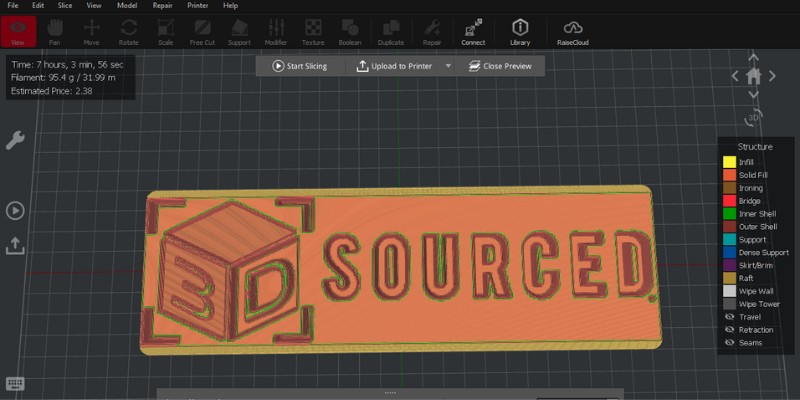Toggle Travel visibility eye icon

point(730,317)
